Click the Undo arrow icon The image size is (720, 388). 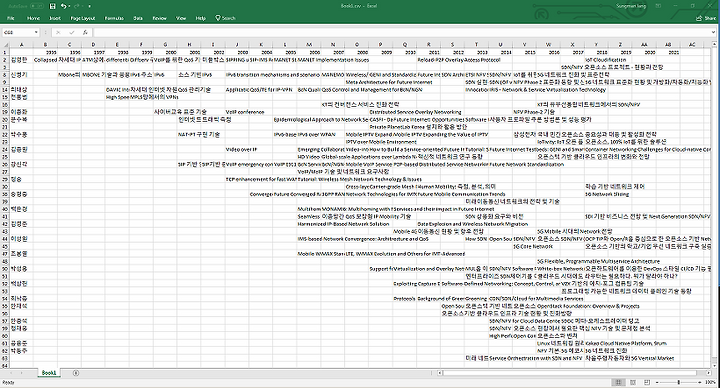pyautogui.click(x=63, y=6)
